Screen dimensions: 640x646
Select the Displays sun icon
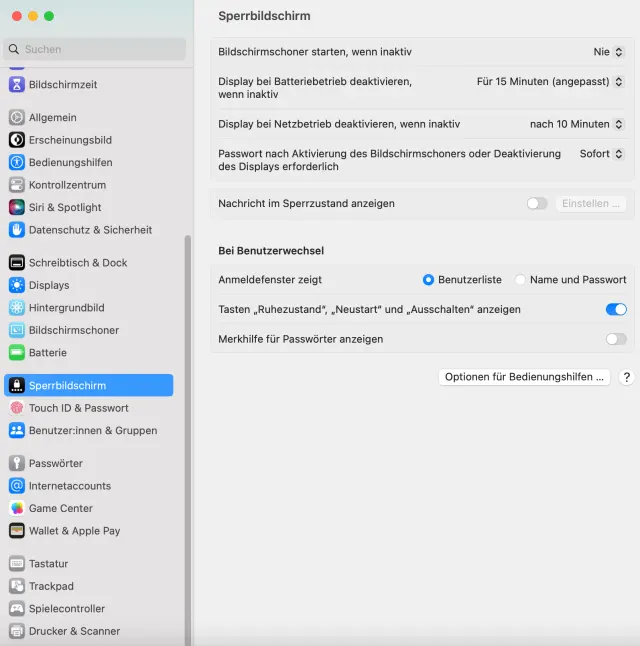(x=17, y=285)
